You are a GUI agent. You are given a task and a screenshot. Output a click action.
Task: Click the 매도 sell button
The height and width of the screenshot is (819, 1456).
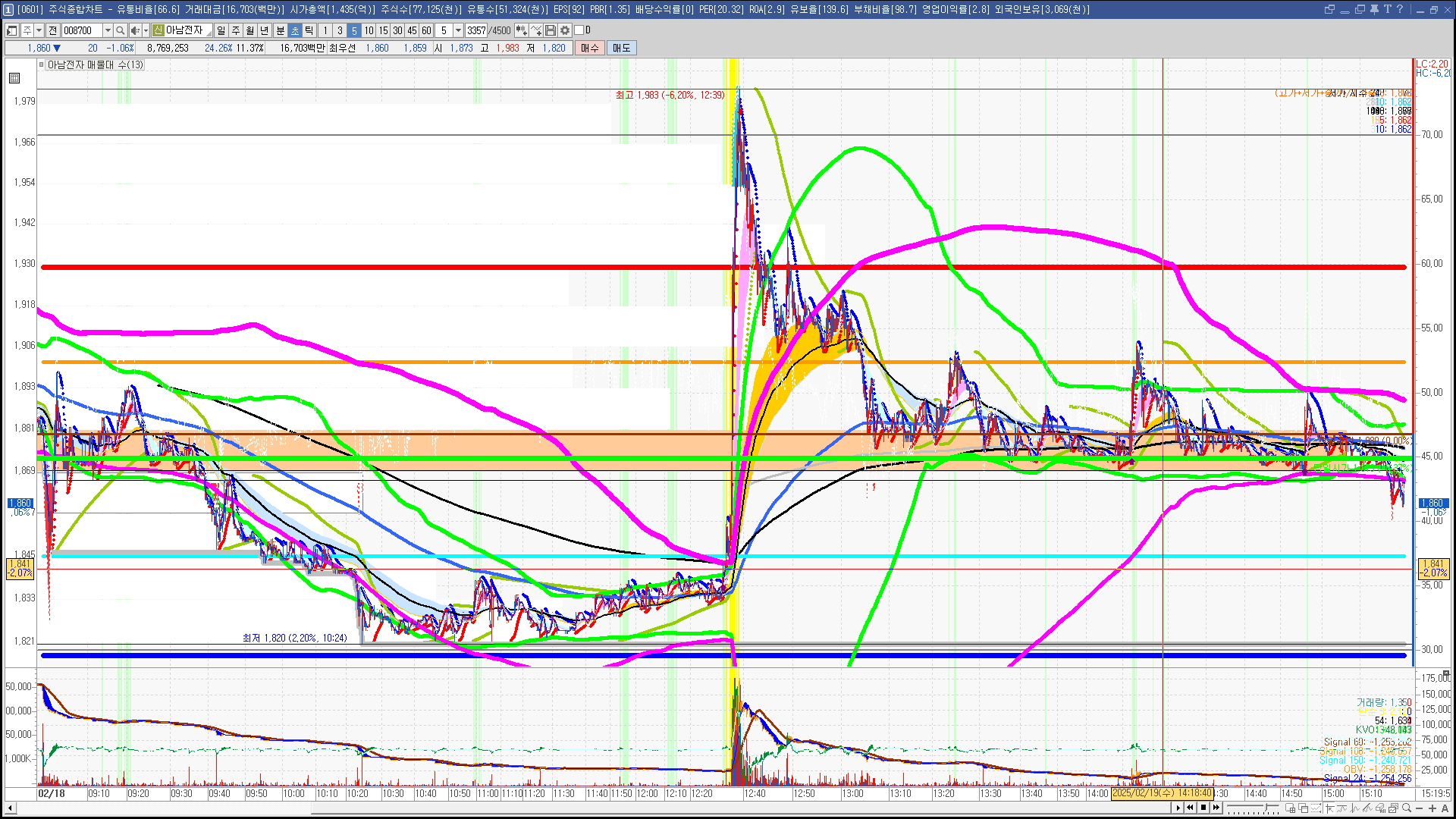click(621, 48)
